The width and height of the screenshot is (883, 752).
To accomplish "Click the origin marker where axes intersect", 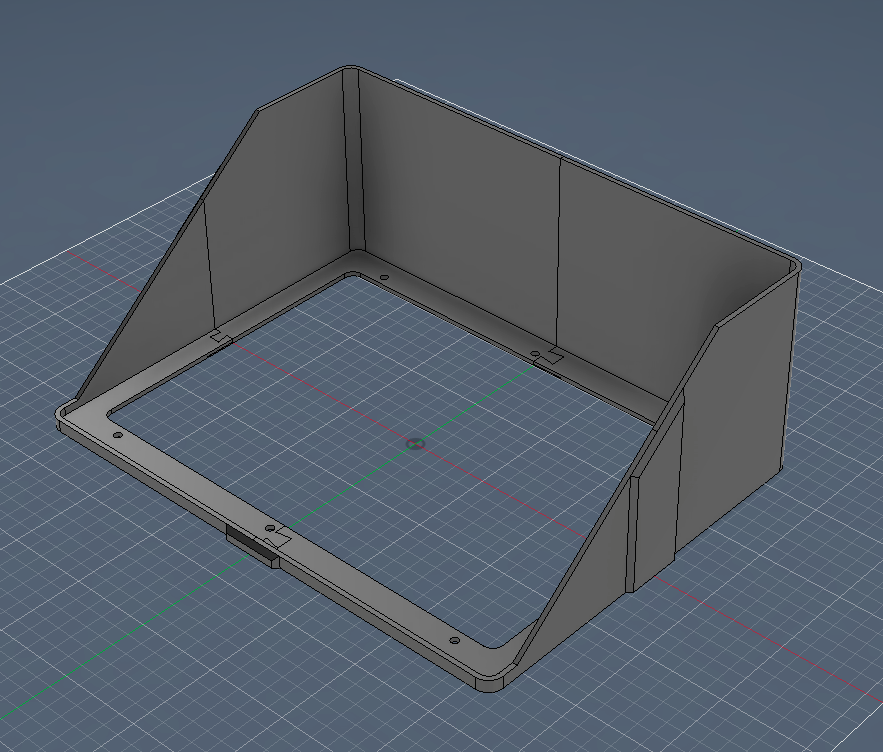I will click(416, 444).
